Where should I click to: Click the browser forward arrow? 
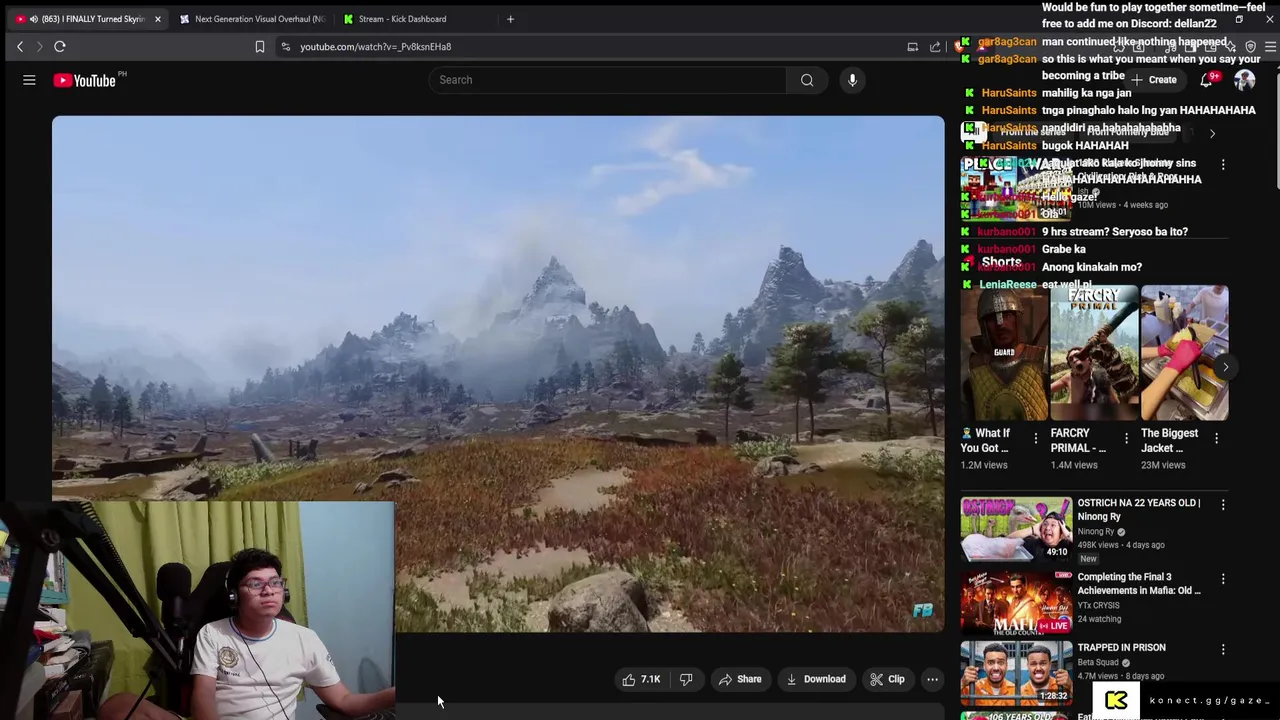(39, 46)
